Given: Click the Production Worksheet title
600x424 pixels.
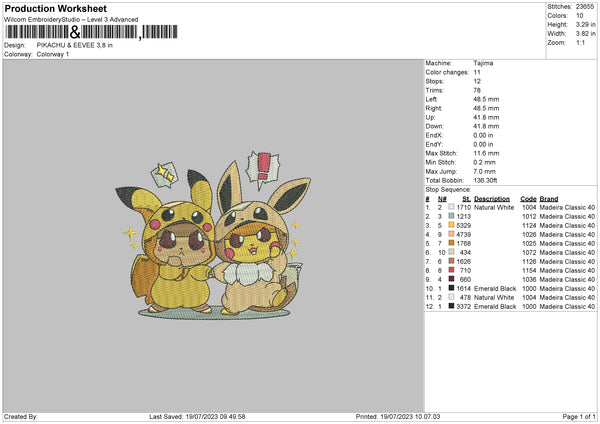Looking at the screenshot, I should click(55, 9).
